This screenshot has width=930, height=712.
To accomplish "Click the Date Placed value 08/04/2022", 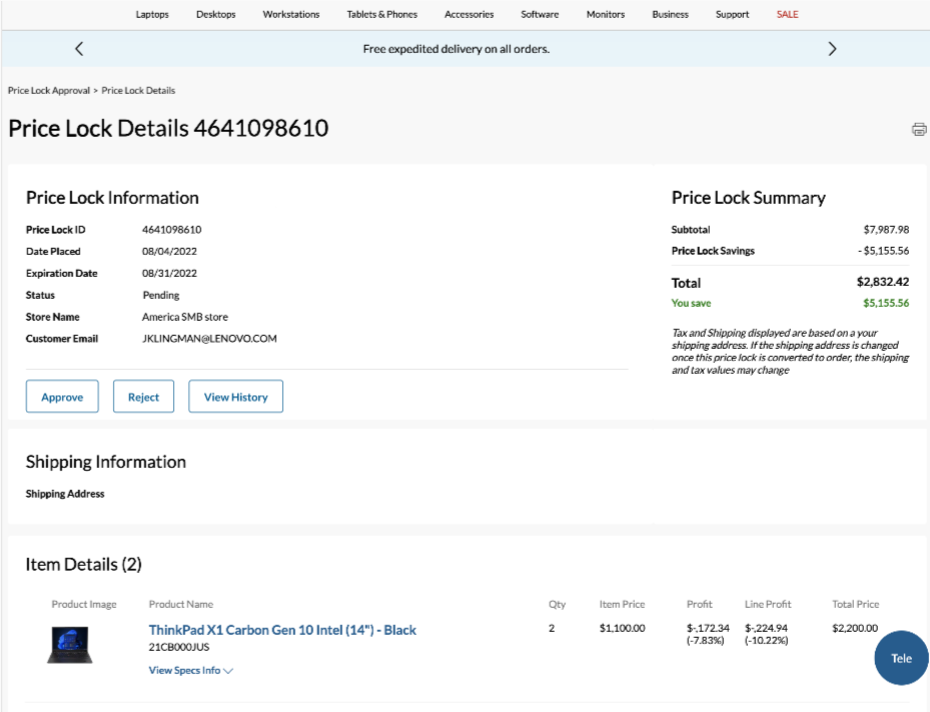I will click(169, 252).
